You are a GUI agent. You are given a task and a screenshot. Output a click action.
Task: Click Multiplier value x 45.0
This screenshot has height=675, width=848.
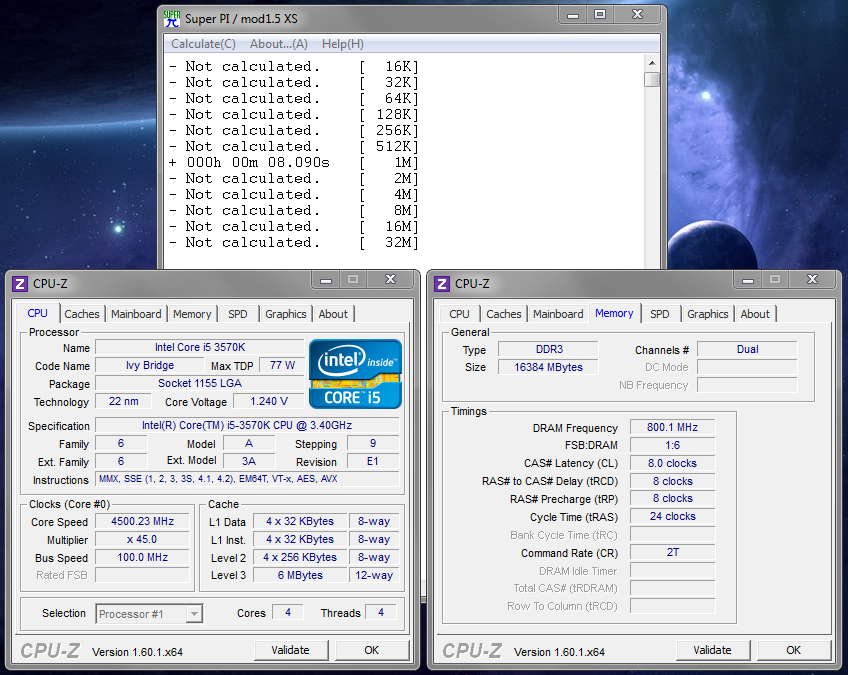point(143,539)
